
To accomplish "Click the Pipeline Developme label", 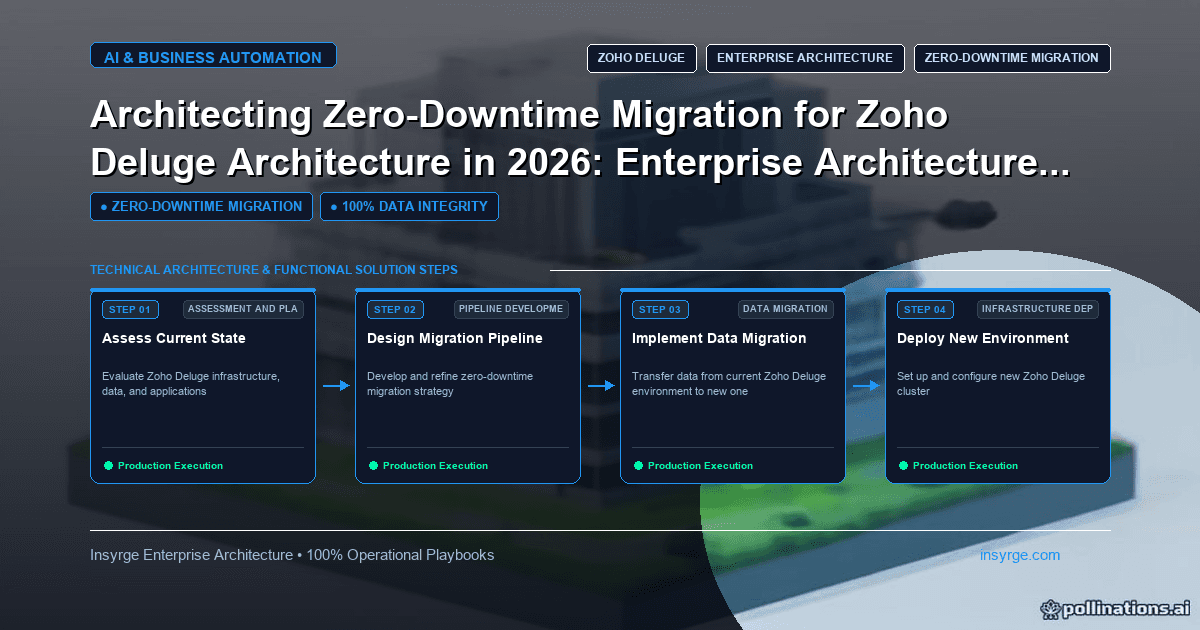I will coord(511,309).
